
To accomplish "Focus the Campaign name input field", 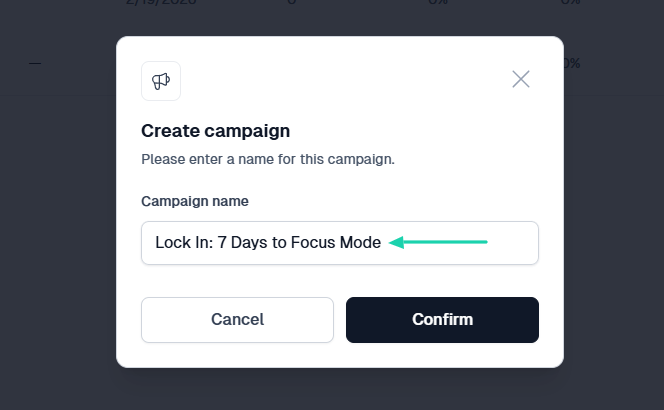I will point(340,243).
